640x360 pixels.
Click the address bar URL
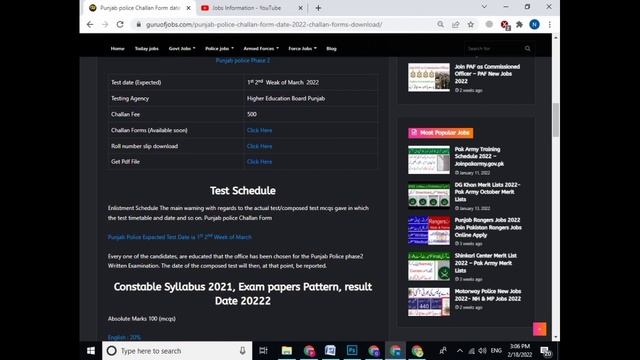click(264, 24)
